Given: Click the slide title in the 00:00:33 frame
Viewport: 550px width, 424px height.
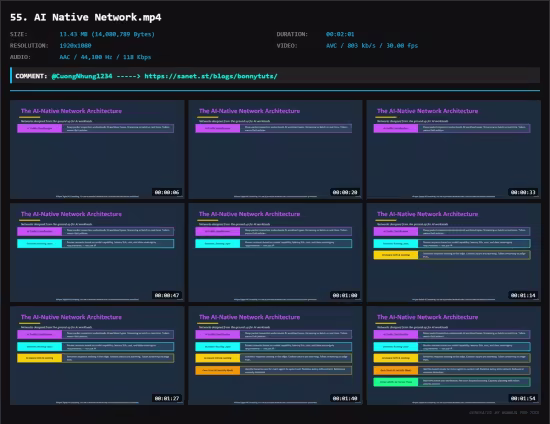Looking at the screenshot, I should point(428,111).
